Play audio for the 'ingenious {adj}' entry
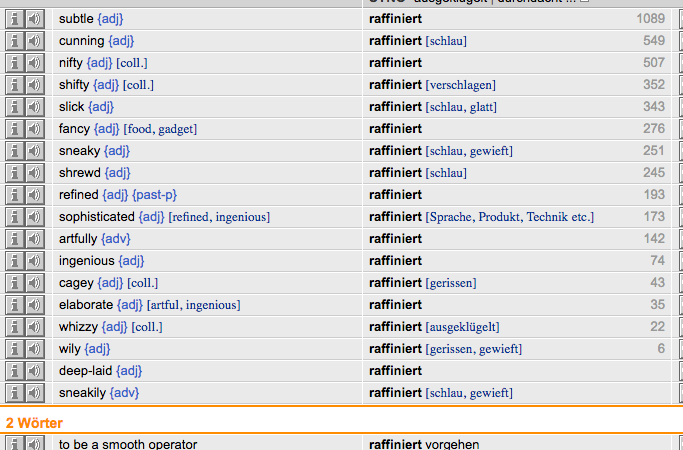This screenshot has width=683, height=450. [x=34, y=261]
